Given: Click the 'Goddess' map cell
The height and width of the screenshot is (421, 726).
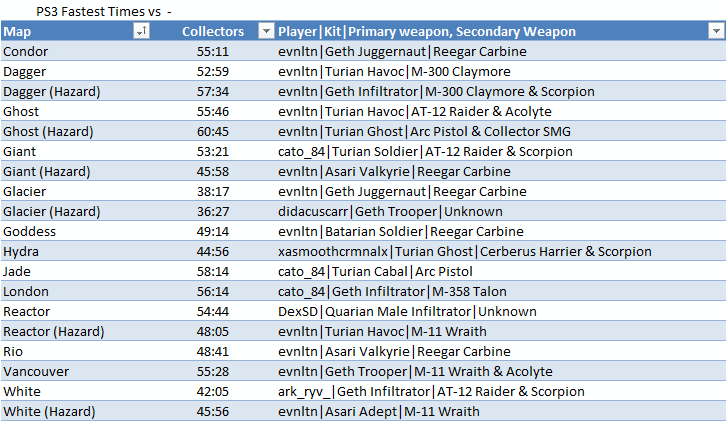Looking at the screenshot, I should 75,231.
